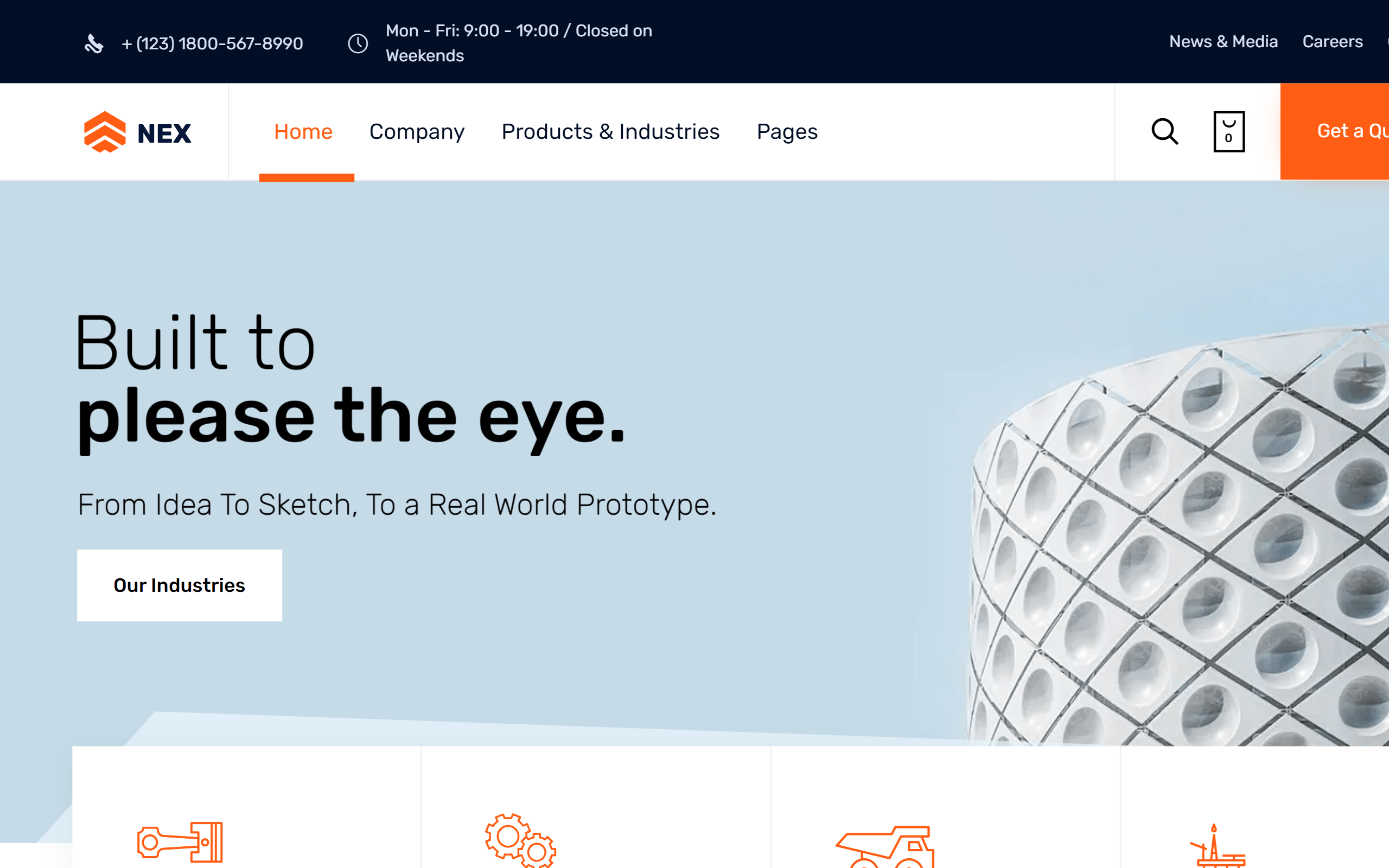Click the weekday opening hours text
1389x868 pixels.
point(518,42)
